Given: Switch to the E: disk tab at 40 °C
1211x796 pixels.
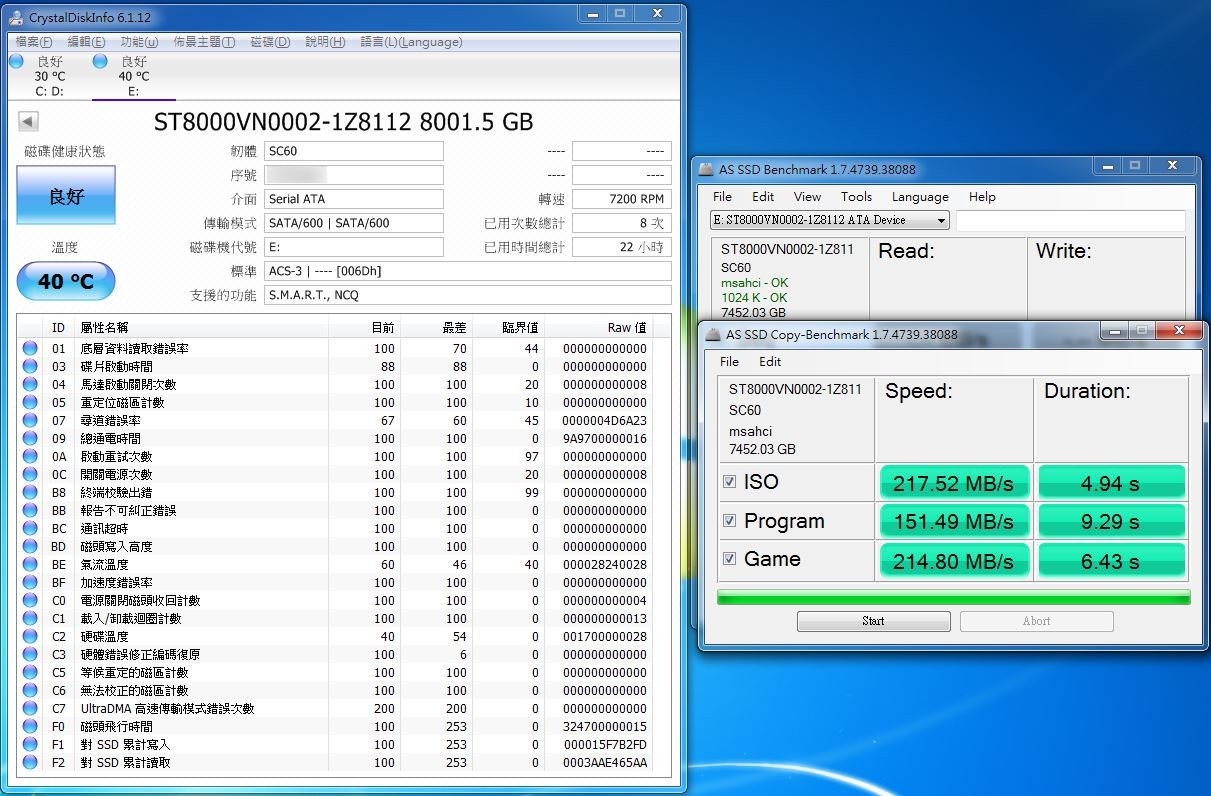Looking at the screenshot, I should coord(133,76).
